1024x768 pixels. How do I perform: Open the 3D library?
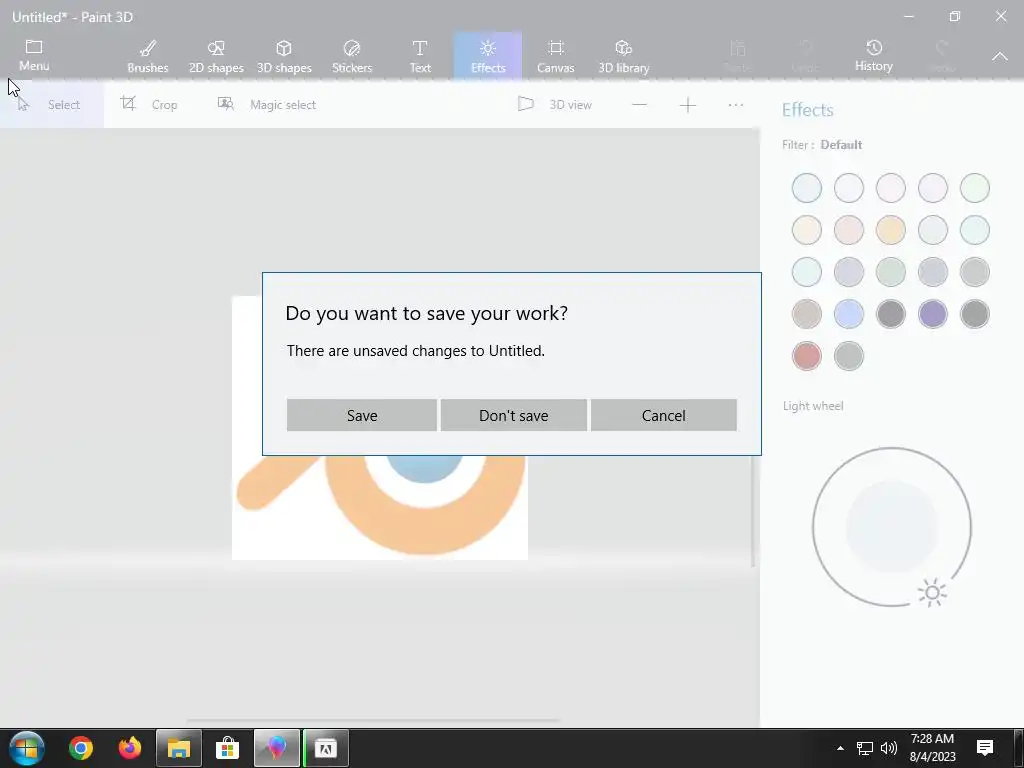coord(624,56)
